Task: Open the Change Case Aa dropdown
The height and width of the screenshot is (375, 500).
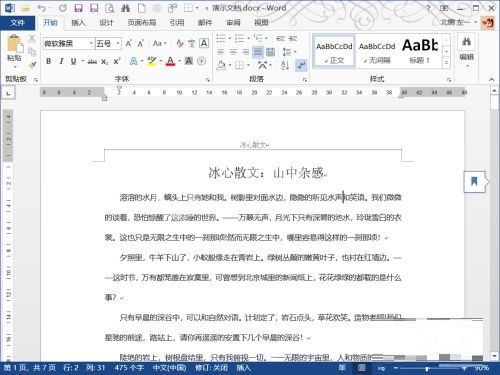Action: [x=159, y=43]
